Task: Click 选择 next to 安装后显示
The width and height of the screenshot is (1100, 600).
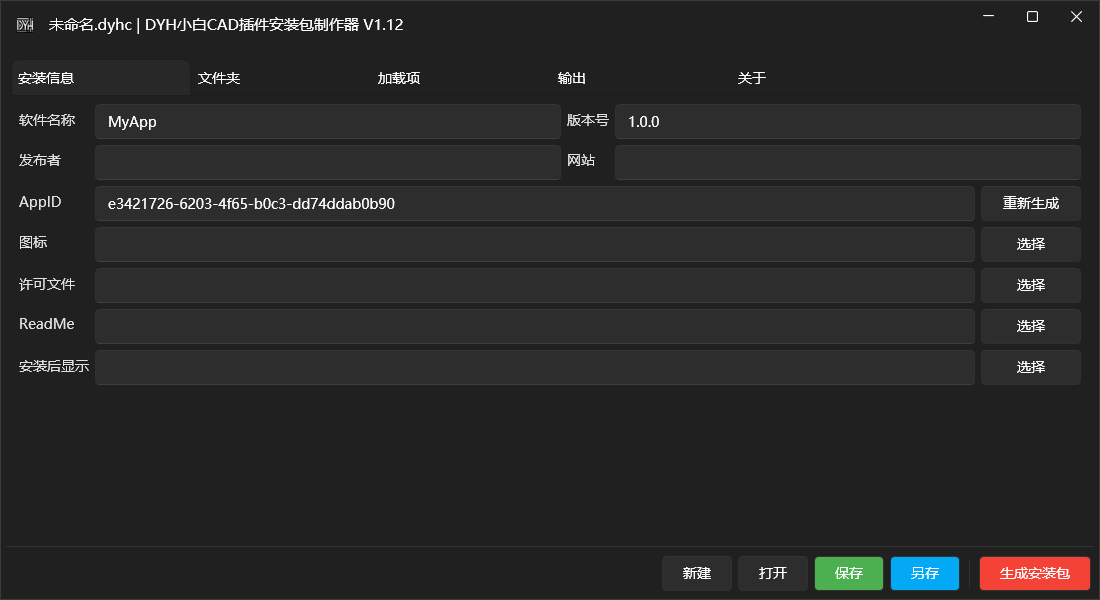Action: tap(1030, 368)
